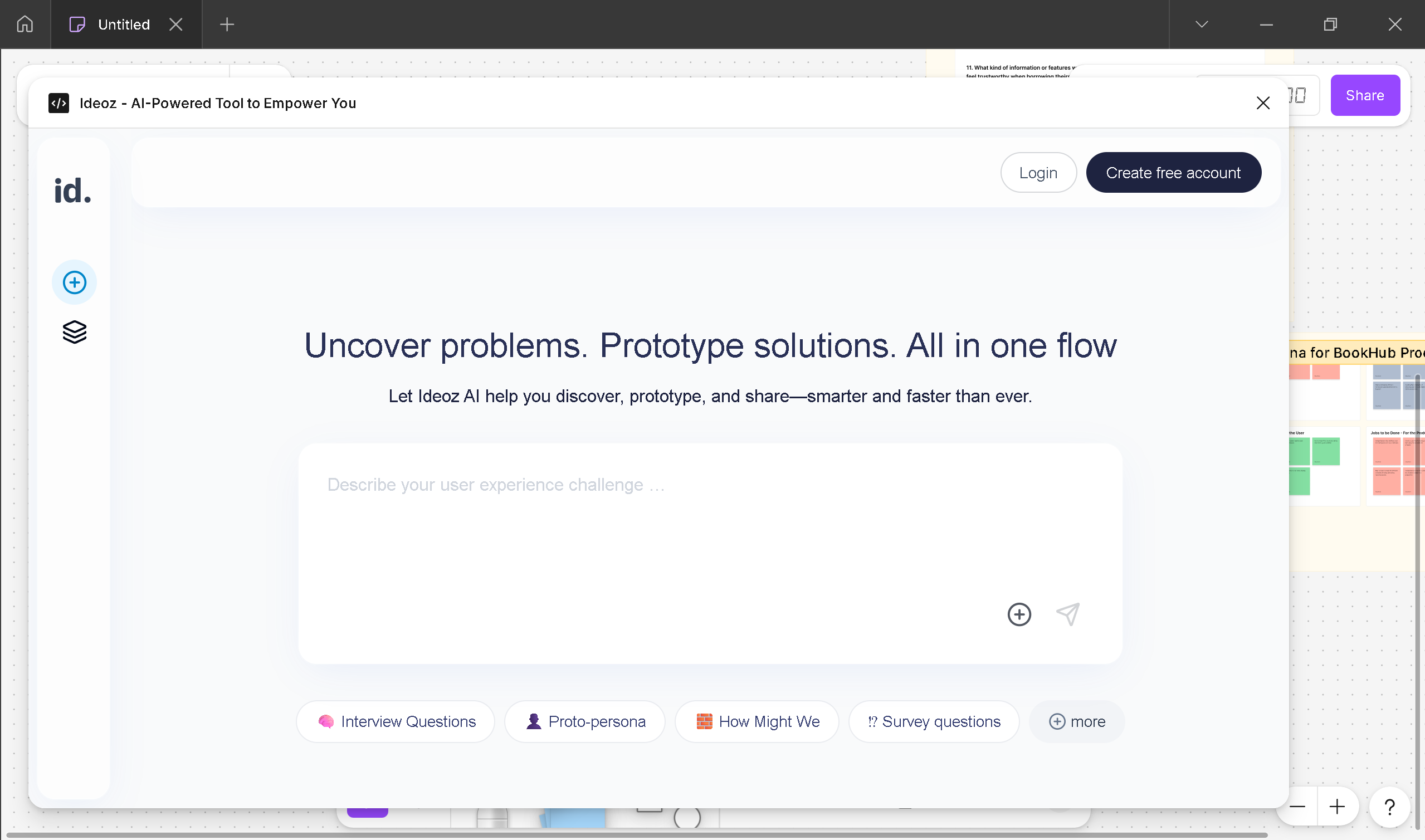The width and height of the screenshot is (1425, 840).
Task: Expand the tab list dropdown chevron
Action: [x=1202, y=25]
